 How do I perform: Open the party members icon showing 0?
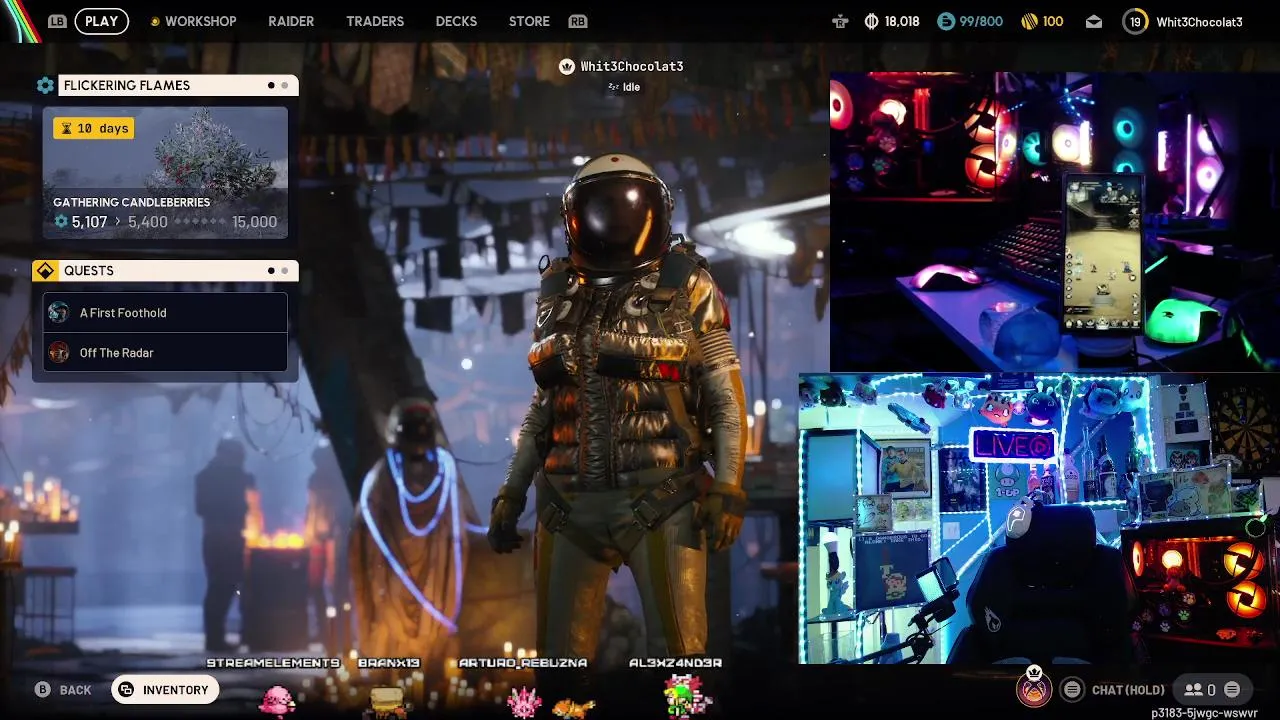(x=1199, y=690)
